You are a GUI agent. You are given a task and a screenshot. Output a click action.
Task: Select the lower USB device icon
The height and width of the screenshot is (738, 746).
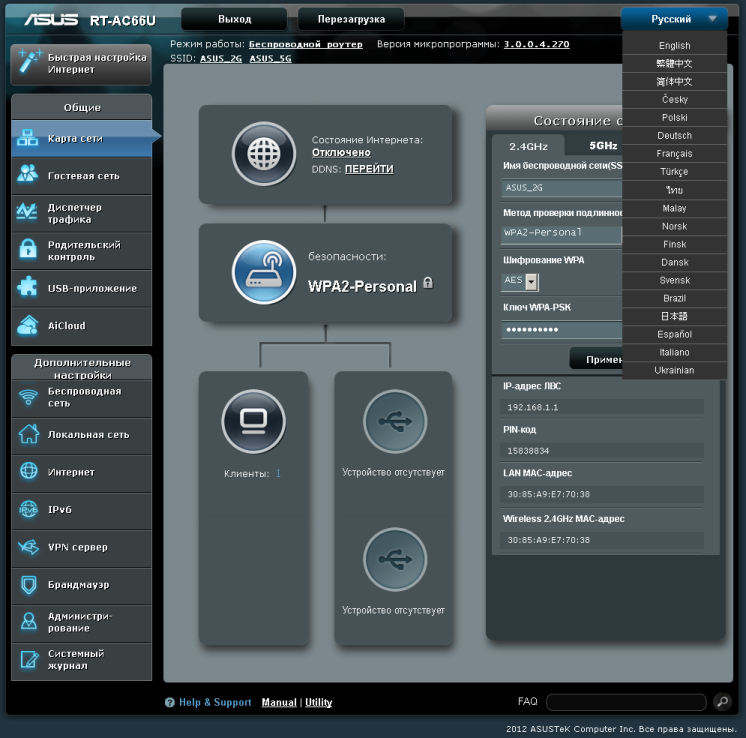coord(395,559)
